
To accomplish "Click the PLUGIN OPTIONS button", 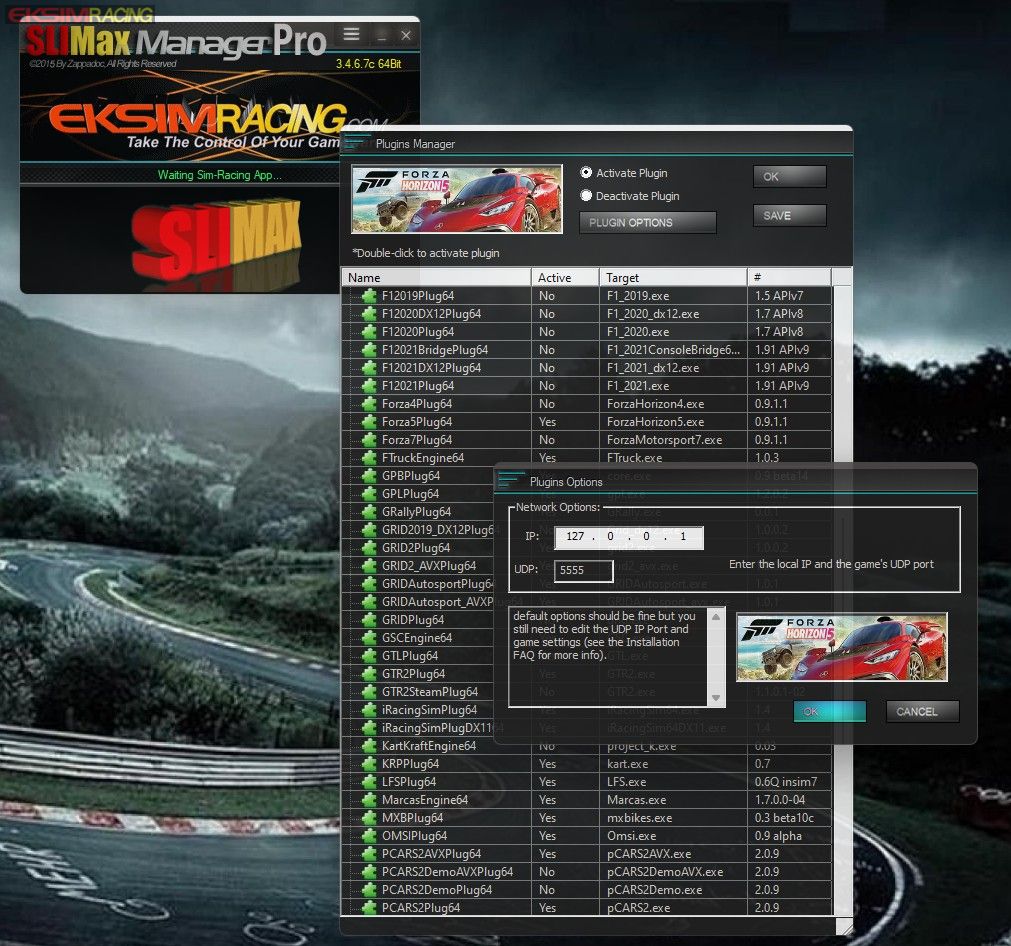I will pos(647,222).
